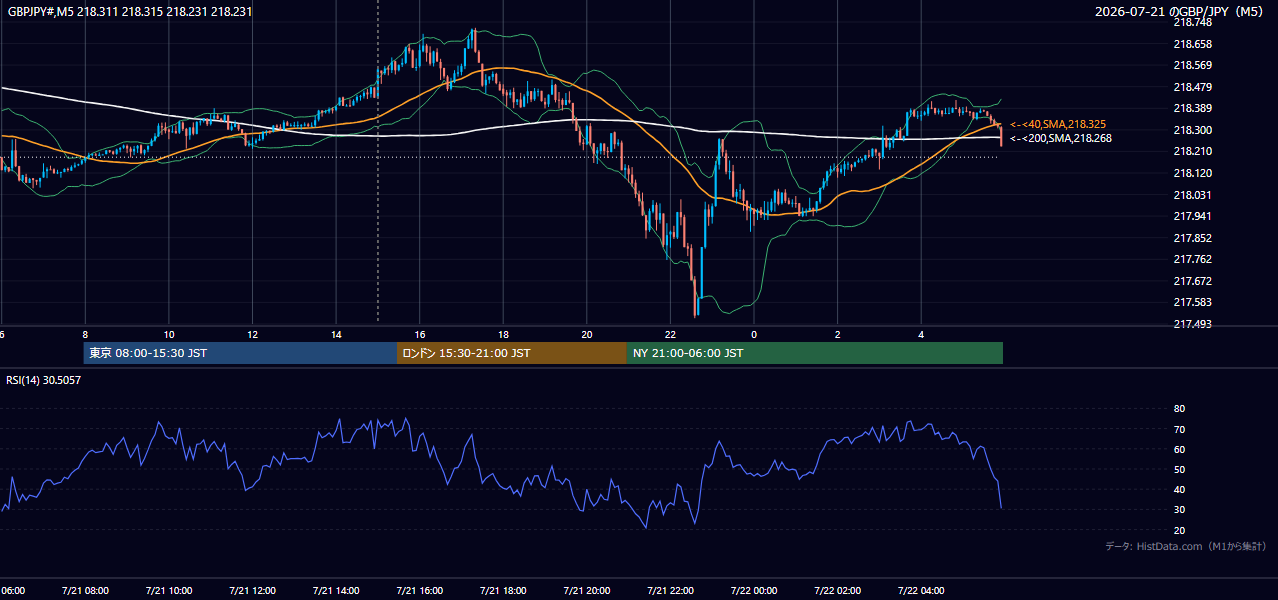Image resolution: width=1278 pixels, height=600 pixels.
Task: Click price axis value 217.941
Action: [x=1191, y=216]
